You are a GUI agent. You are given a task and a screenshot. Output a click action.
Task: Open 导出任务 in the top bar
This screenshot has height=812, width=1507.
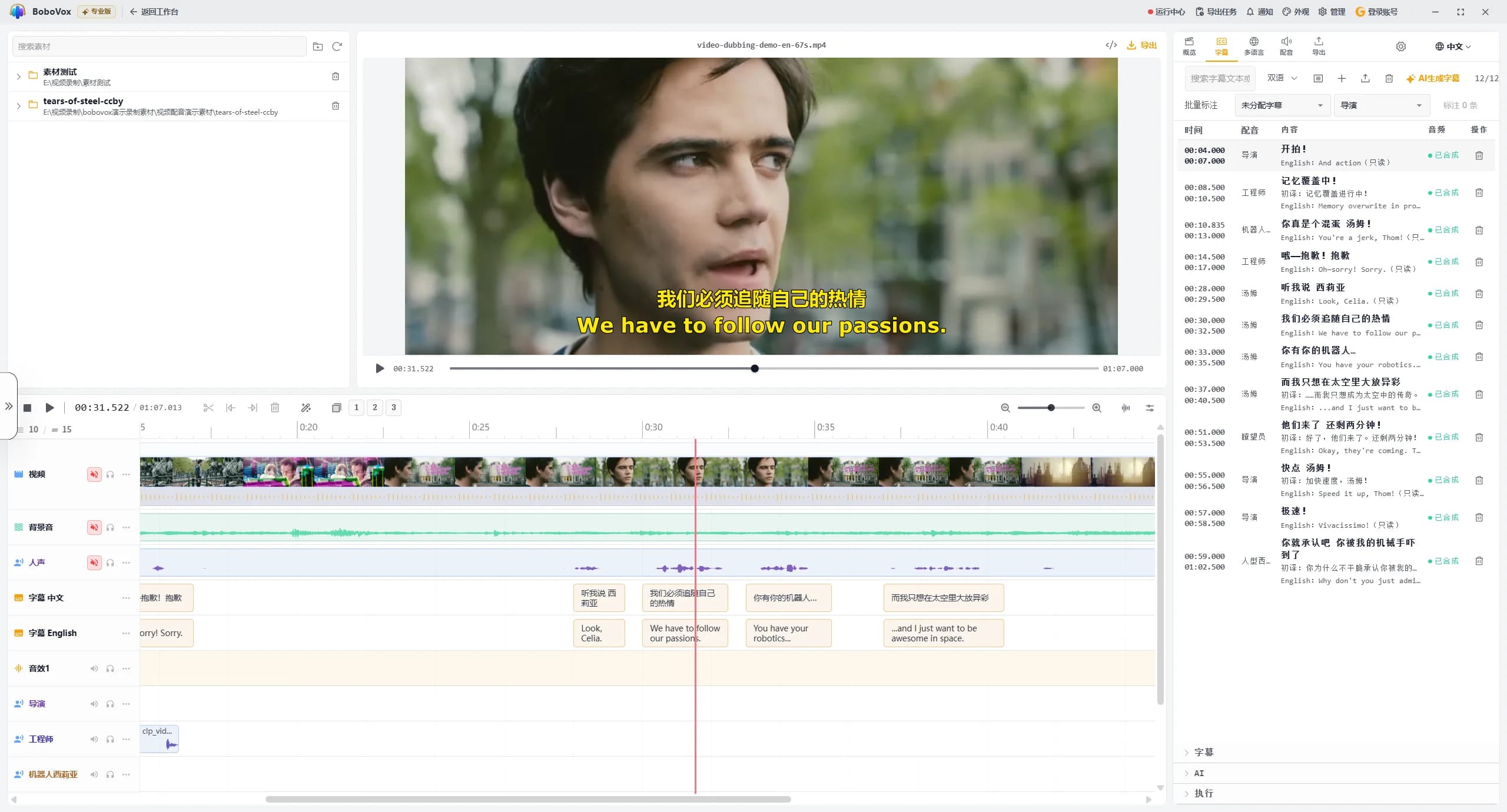[1216, 12]
